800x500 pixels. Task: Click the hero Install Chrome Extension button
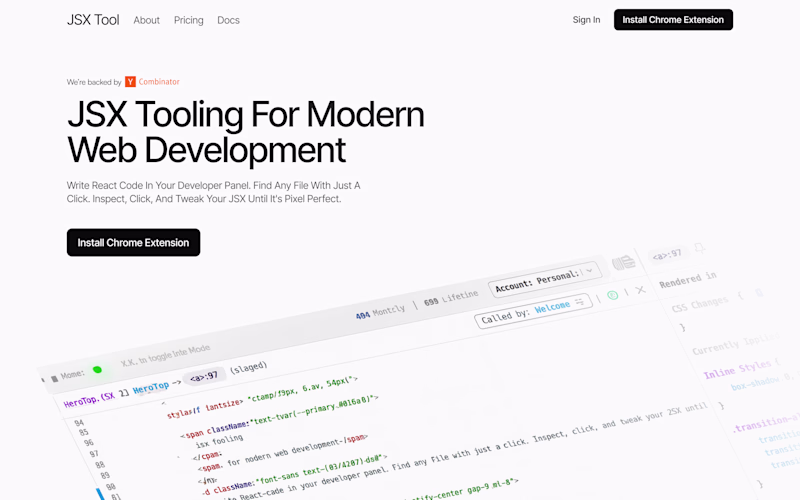click(x=133, y=242)
